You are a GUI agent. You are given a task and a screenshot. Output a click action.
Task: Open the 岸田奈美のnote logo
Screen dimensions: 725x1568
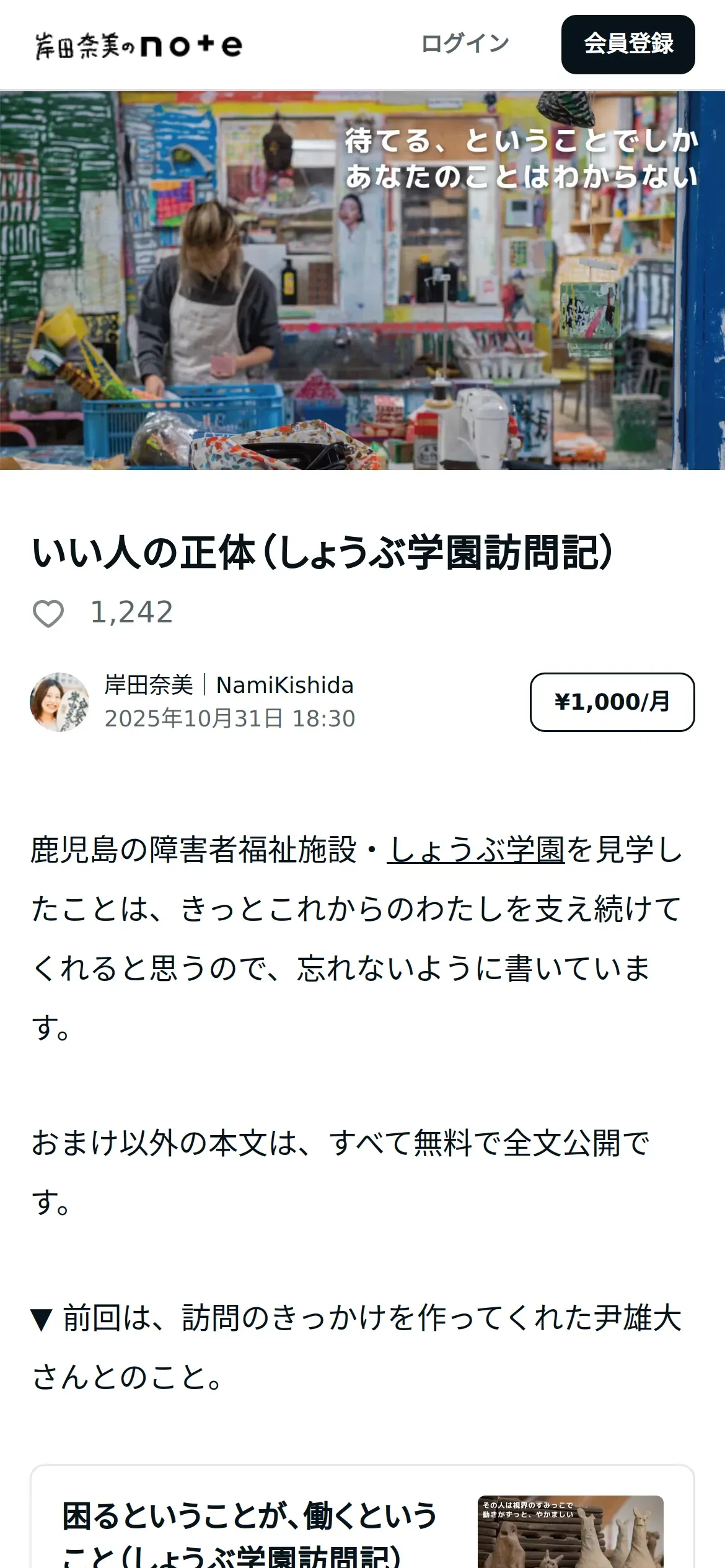[x=139, y=45]
